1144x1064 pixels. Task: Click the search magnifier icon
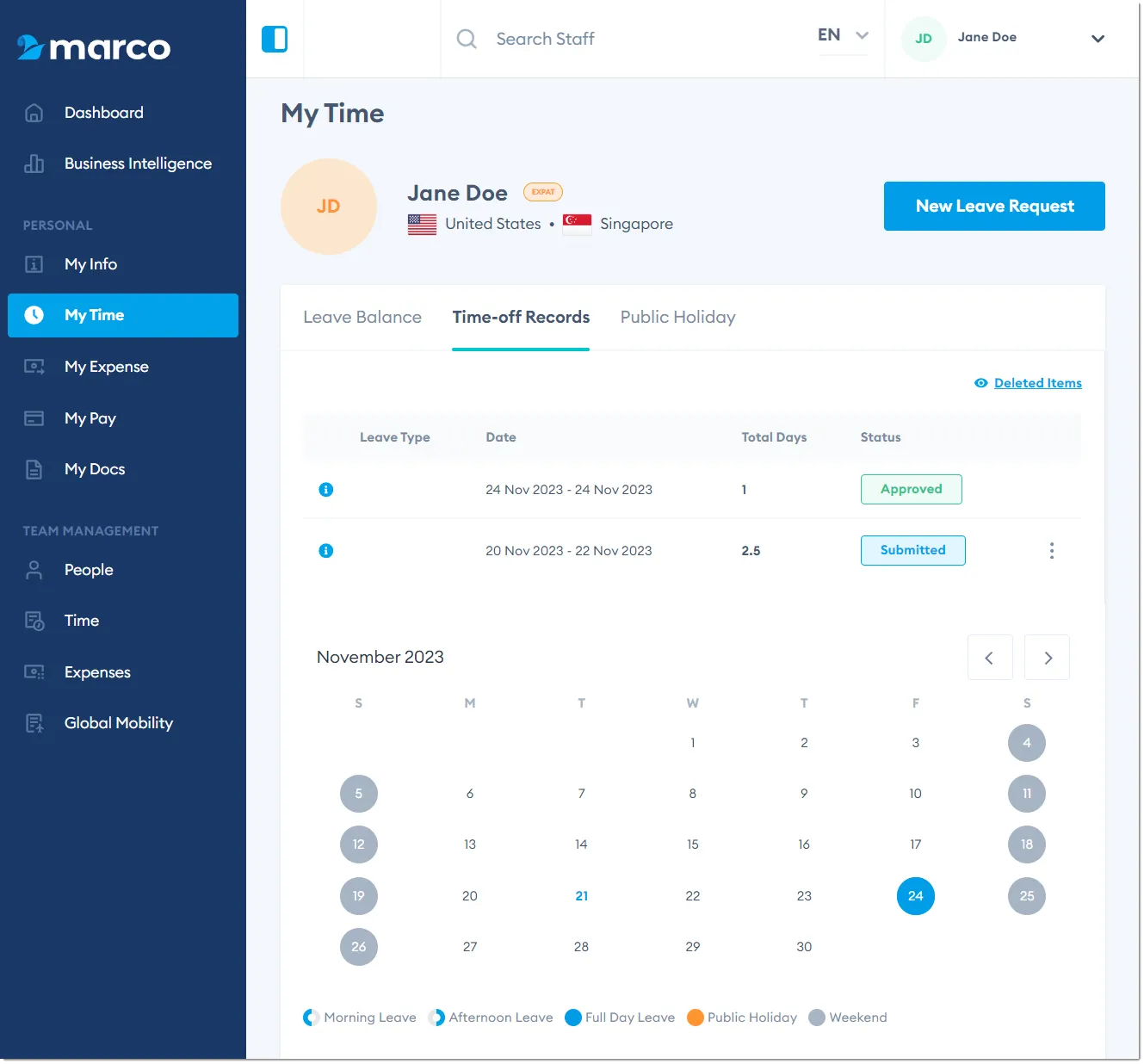(467, 39)
